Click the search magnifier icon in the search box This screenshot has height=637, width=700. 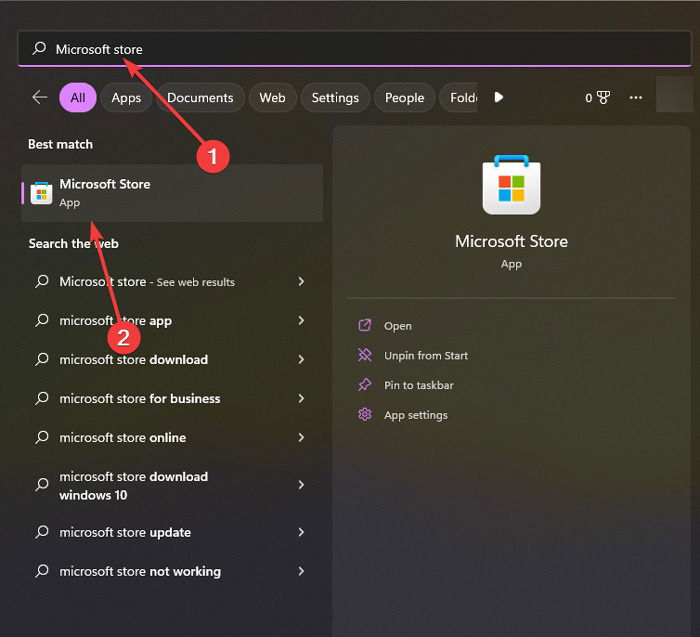[39, 48]
